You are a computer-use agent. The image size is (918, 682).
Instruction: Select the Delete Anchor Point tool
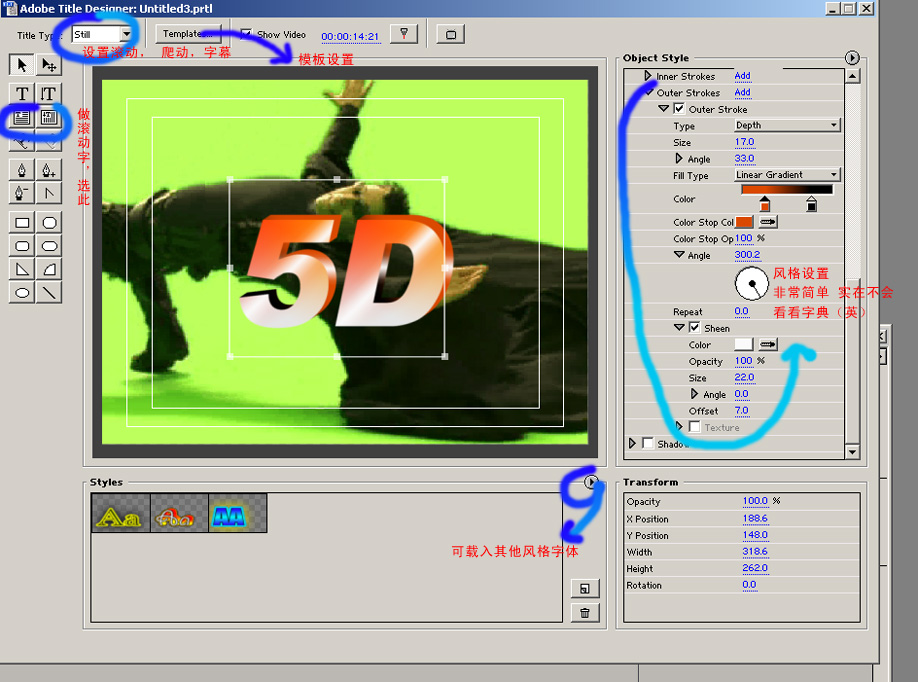tap(22, 193)
